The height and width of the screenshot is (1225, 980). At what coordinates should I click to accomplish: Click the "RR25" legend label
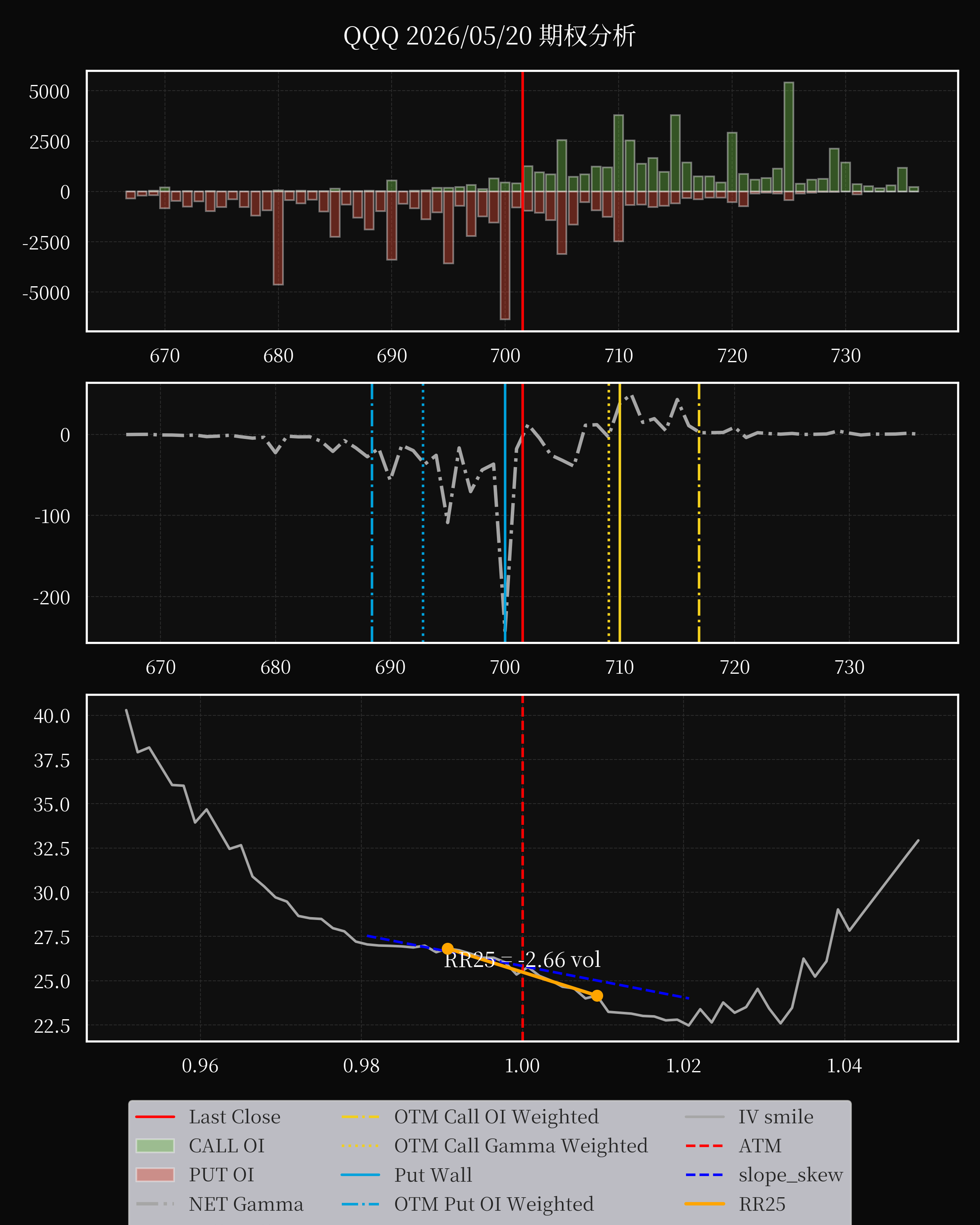762,1204
